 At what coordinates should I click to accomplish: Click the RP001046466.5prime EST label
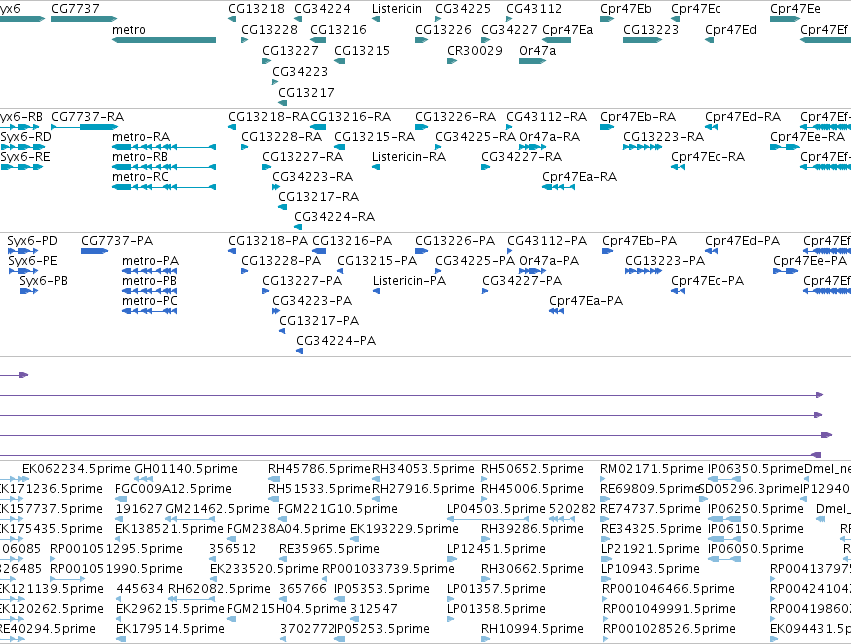tap(669, 589)
